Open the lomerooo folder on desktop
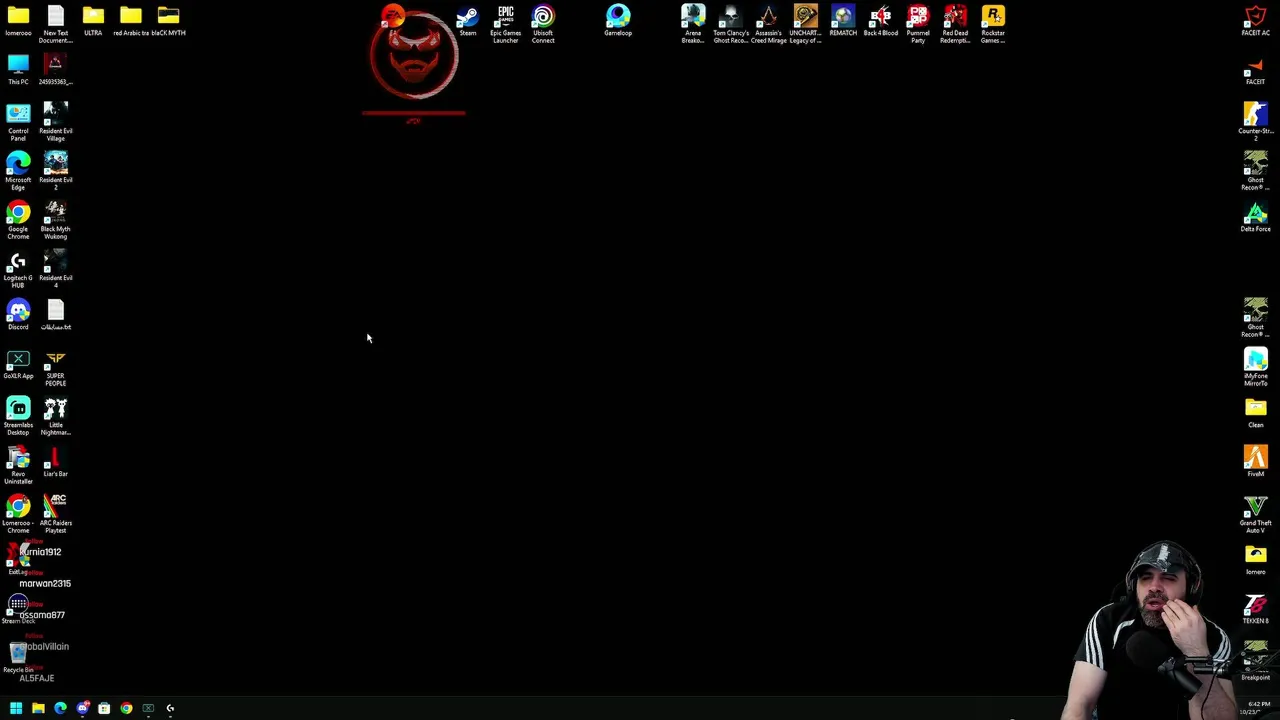This screenshot has height=720, width=1280. click(18, 21)
